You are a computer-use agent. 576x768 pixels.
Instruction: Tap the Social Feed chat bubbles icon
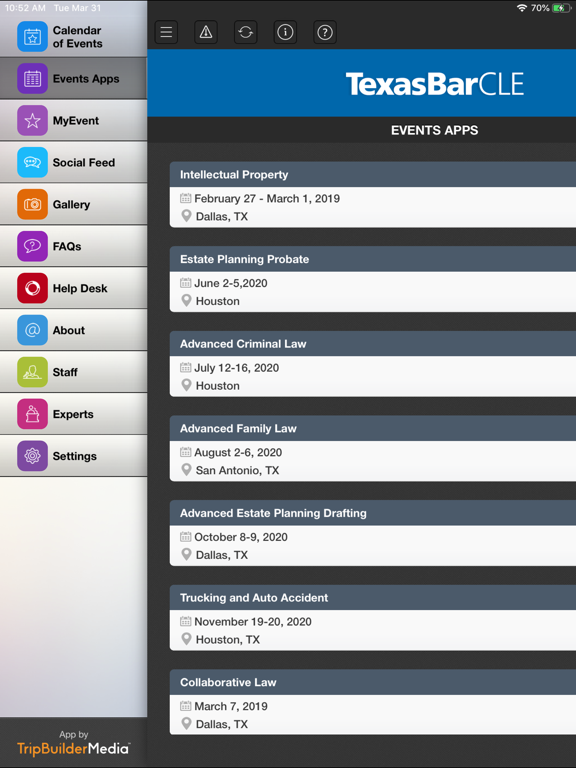32,162
